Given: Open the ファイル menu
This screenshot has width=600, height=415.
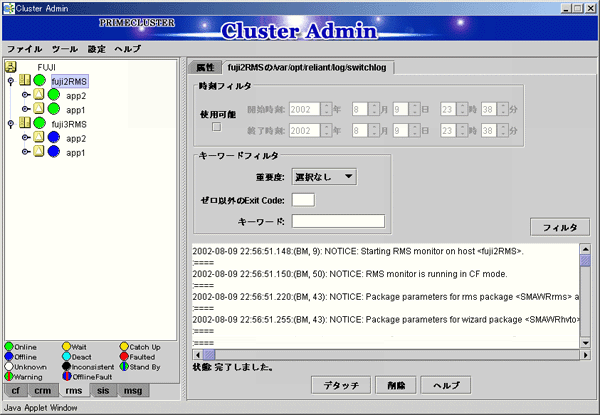Looking at the screenshot, I should tap(24, 49).
